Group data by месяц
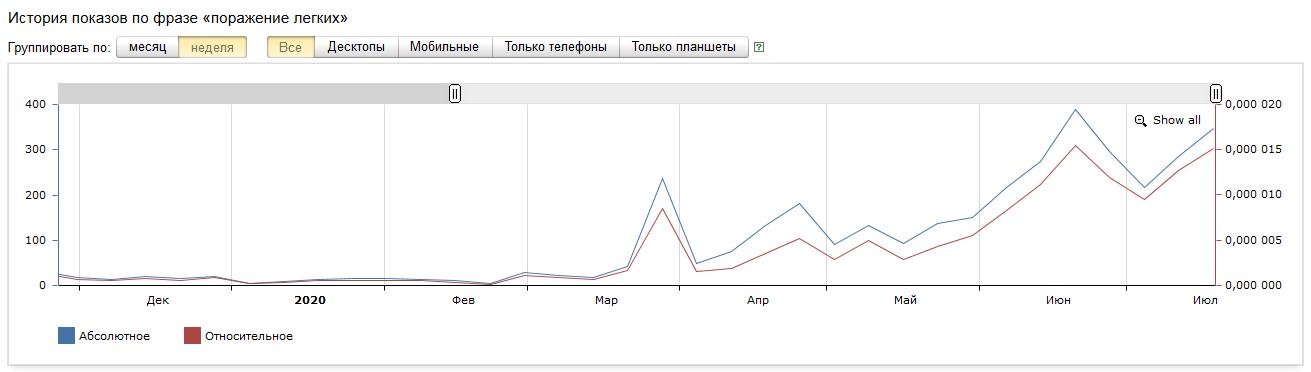1311x372 pixels. pos(148,47)
